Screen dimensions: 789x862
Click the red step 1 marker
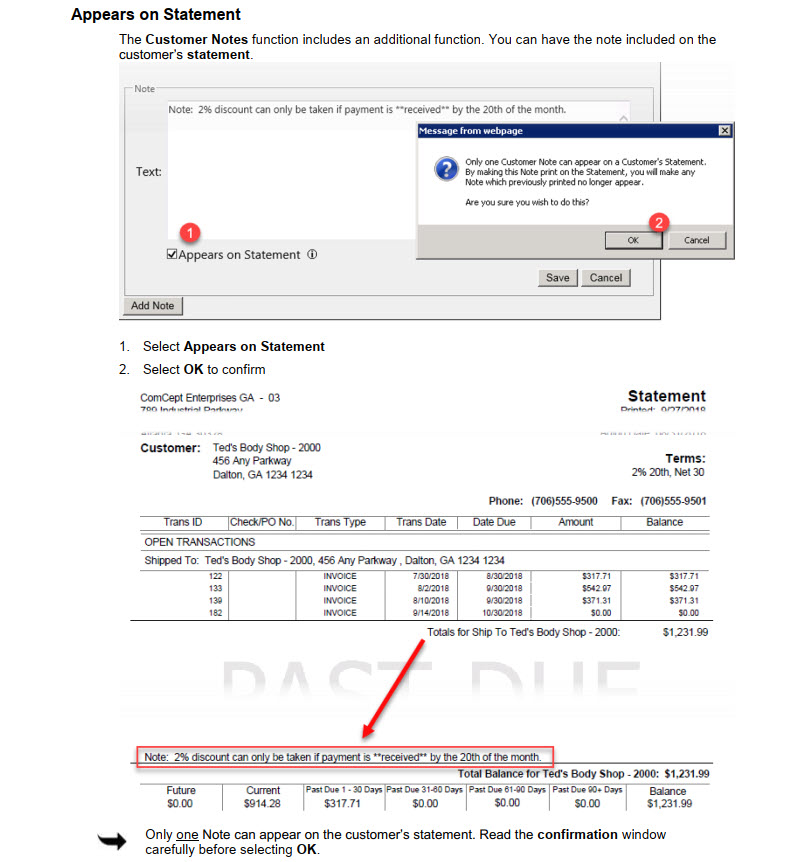click(190, 233)
